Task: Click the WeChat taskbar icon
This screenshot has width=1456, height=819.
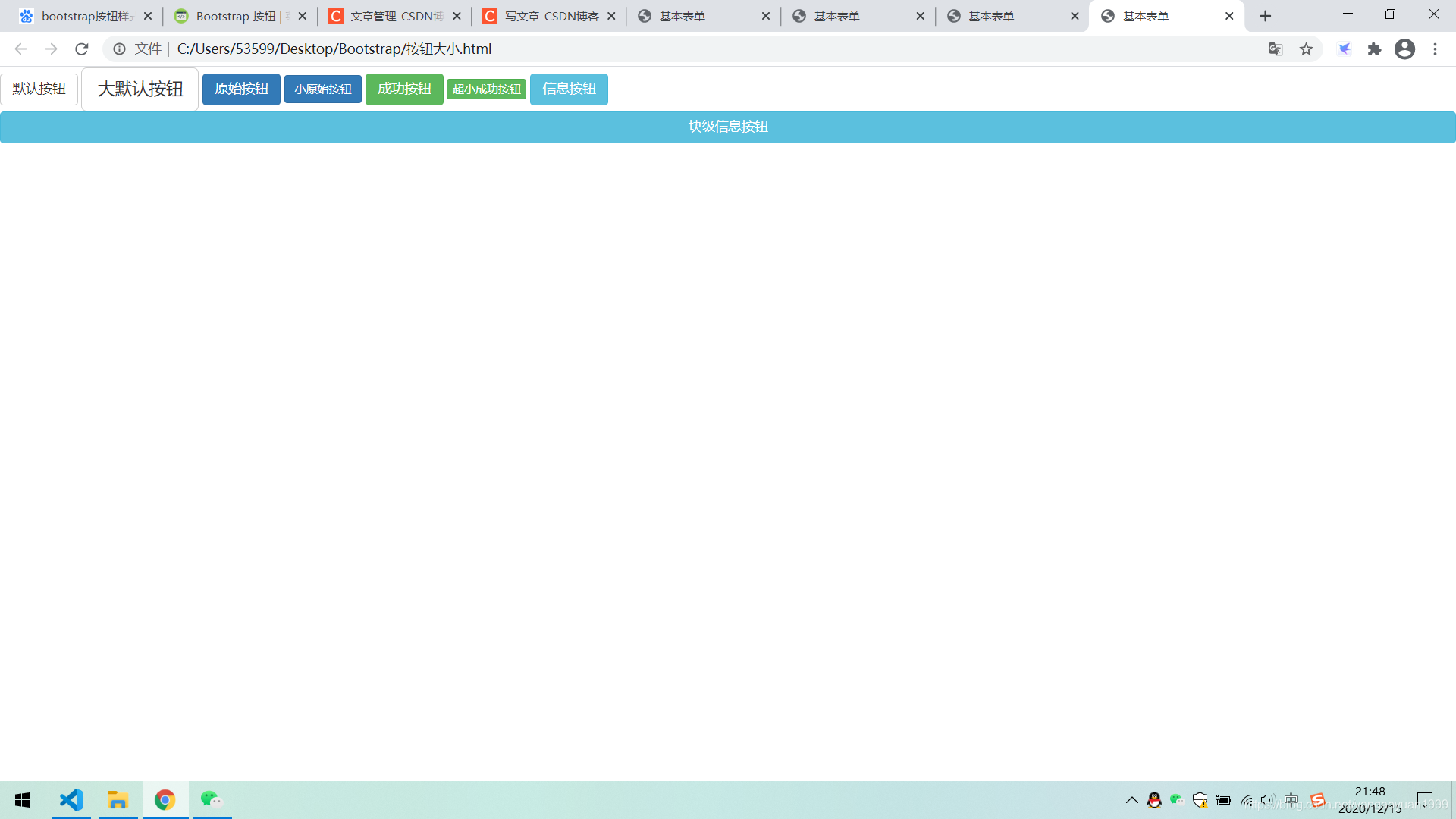Action: click(212, 800)
